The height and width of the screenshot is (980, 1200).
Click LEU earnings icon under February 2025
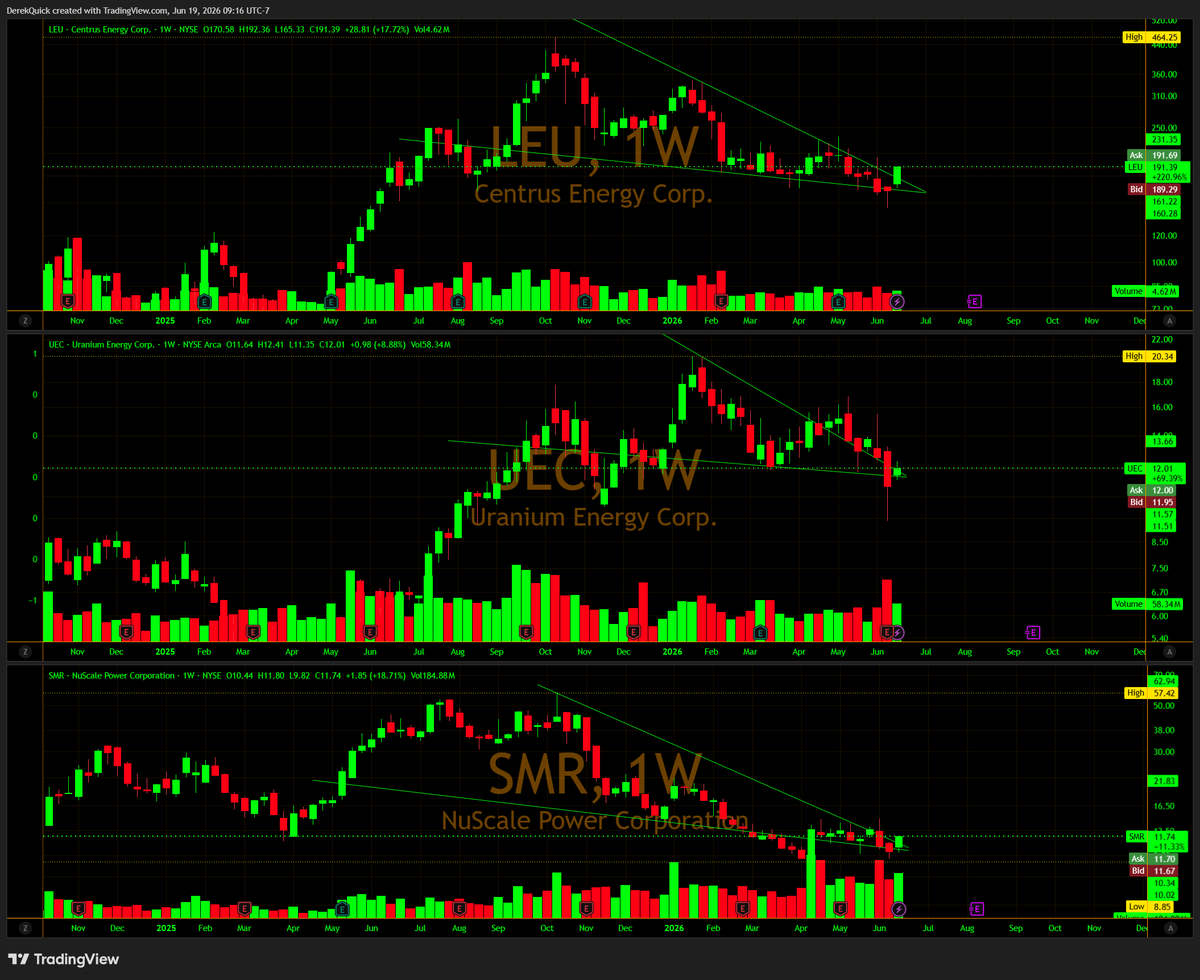[204, 300]
